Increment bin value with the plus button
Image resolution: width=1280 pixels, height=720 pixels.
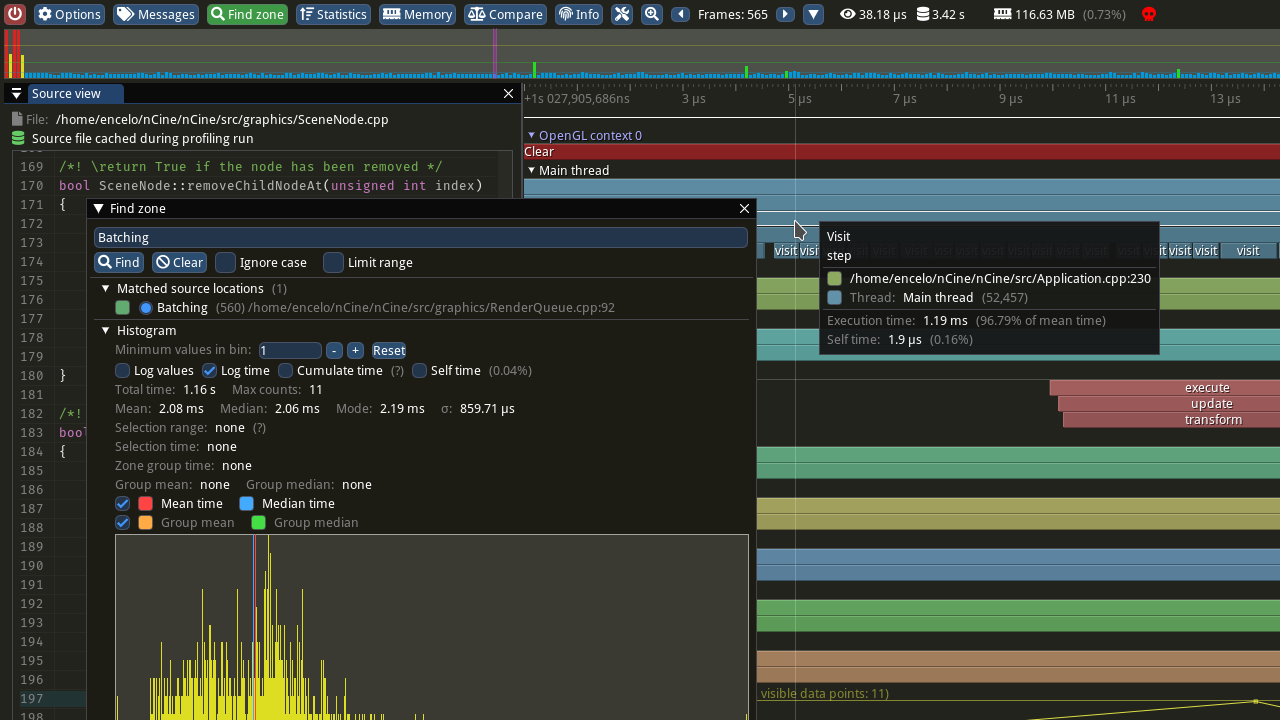(355, 350)
